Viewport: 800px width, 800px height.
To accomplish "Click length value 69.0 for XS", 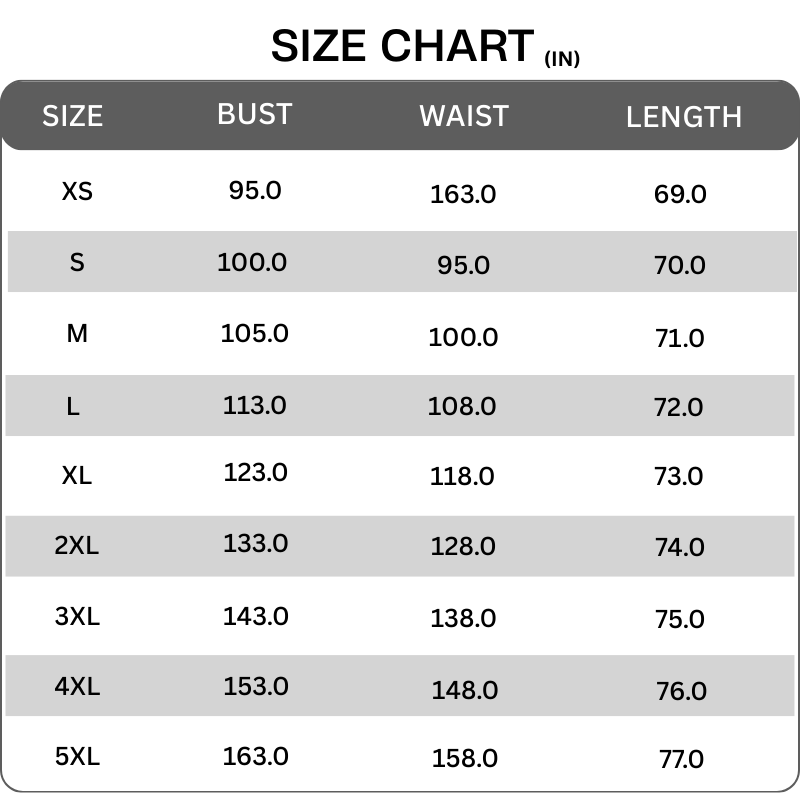I will coord(680,194).
